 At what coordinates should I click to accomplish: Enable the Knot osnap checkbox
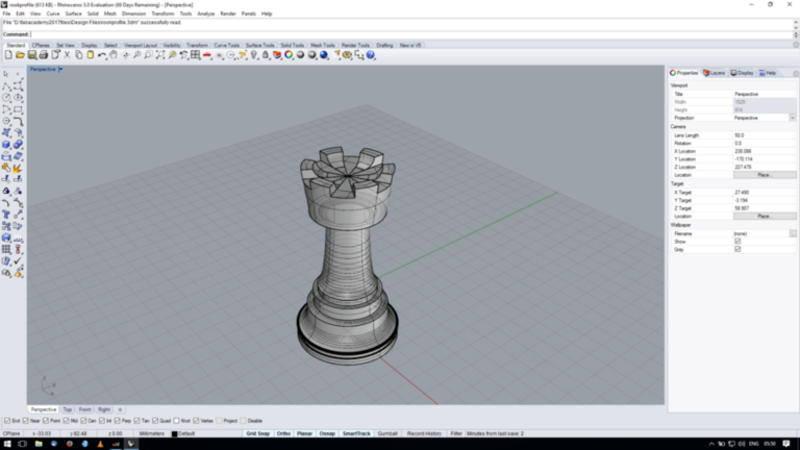177,421
